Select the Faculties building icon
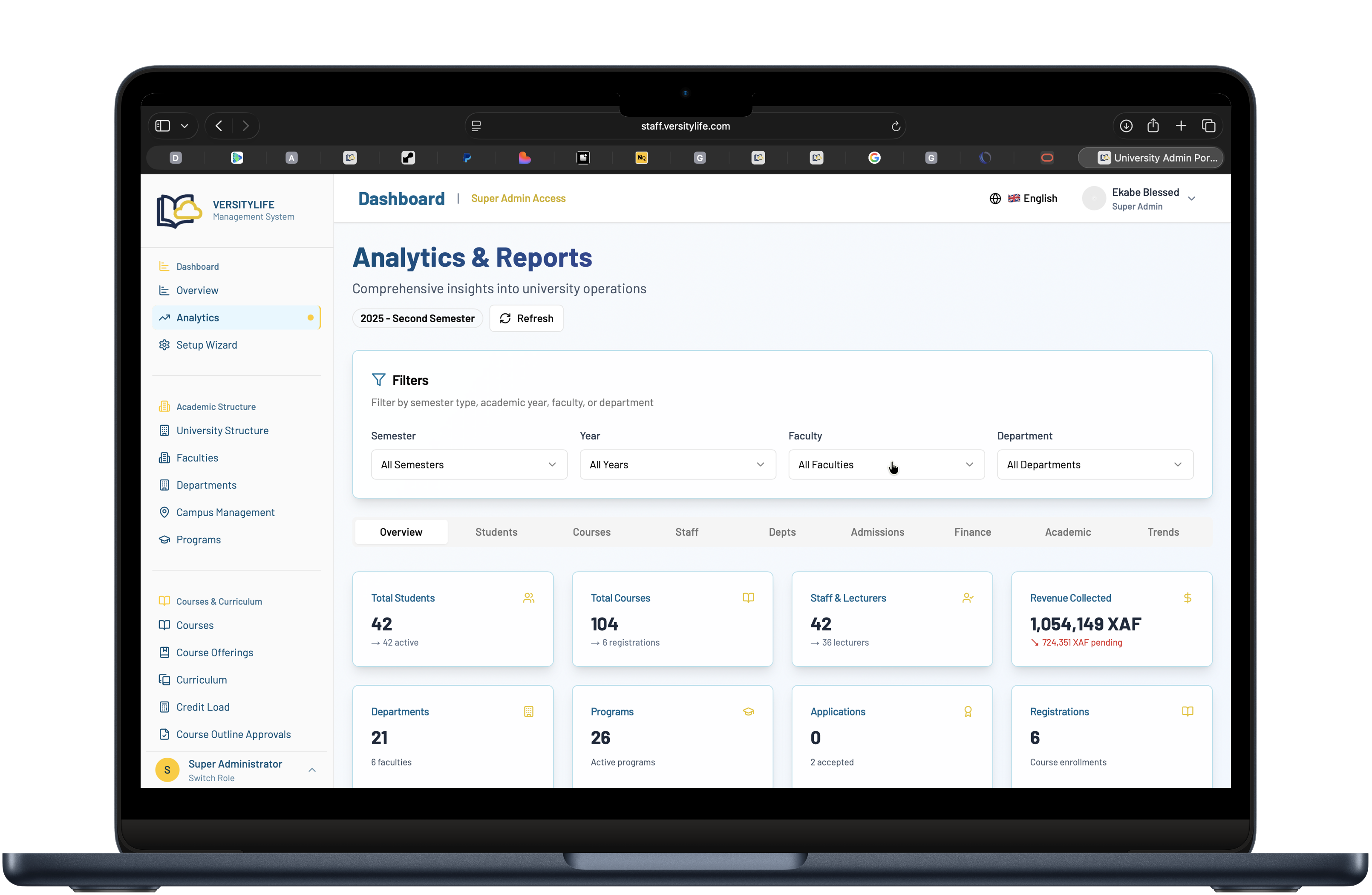1372x895 pixels. click(x=164, y=457)
